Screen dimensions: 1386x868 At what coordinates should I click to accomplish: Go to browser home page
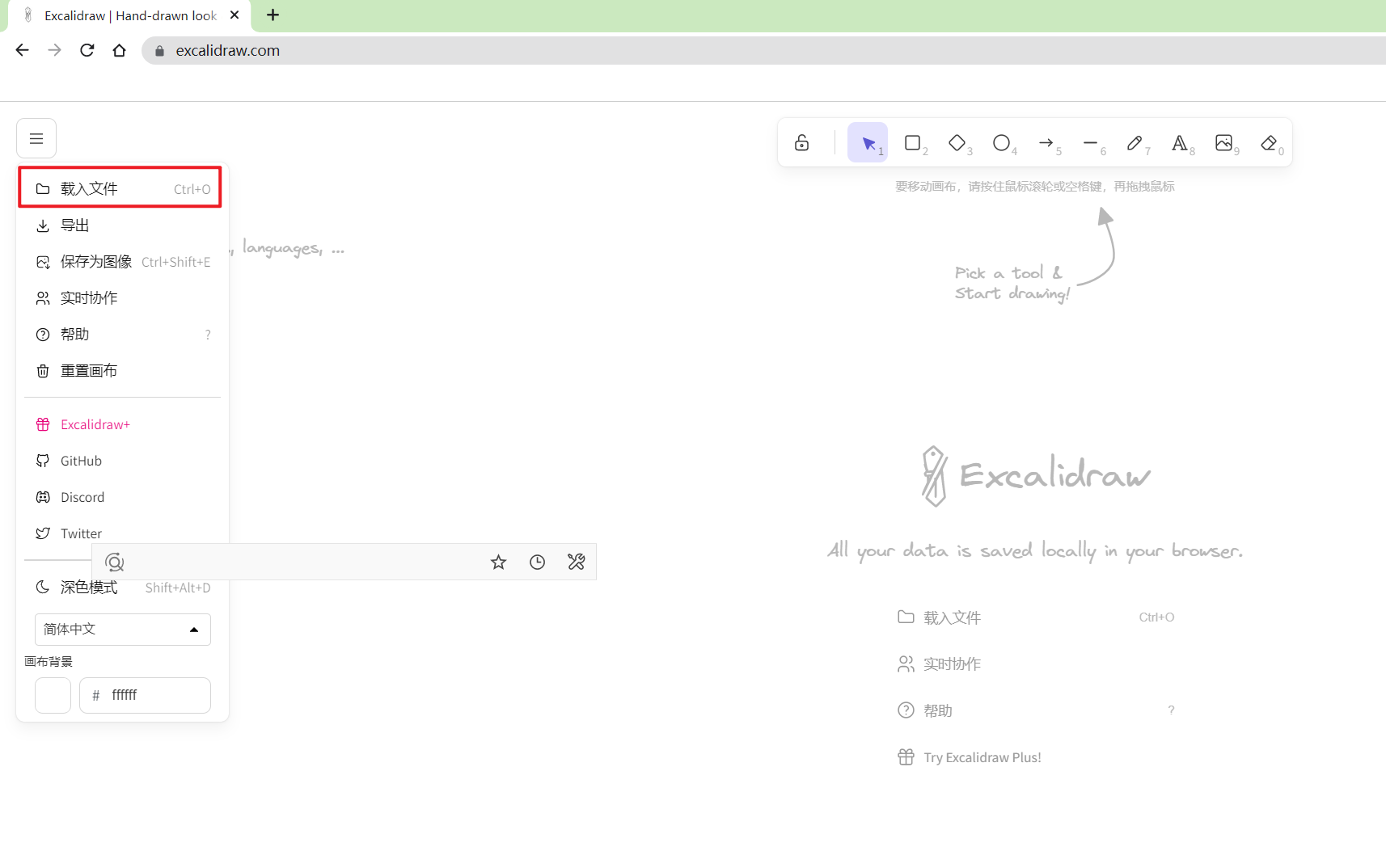click(120, 50)
